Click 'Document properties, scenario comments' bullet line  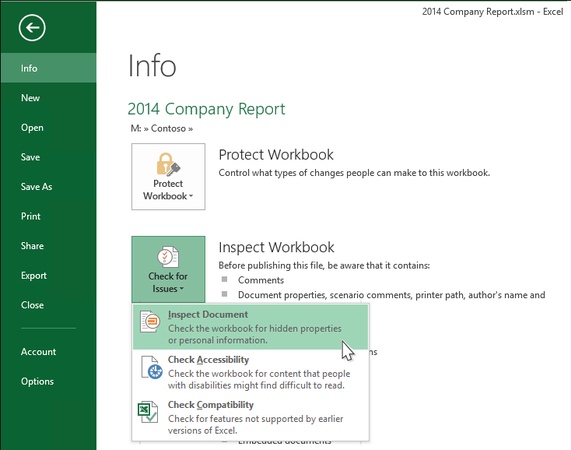(x=391, y=295)
